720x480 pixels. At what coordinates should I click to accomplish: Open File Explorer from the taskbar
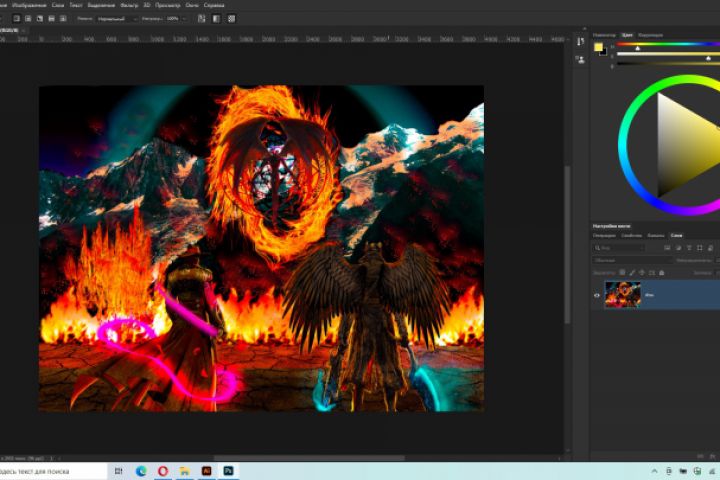(x=184, y=470)
